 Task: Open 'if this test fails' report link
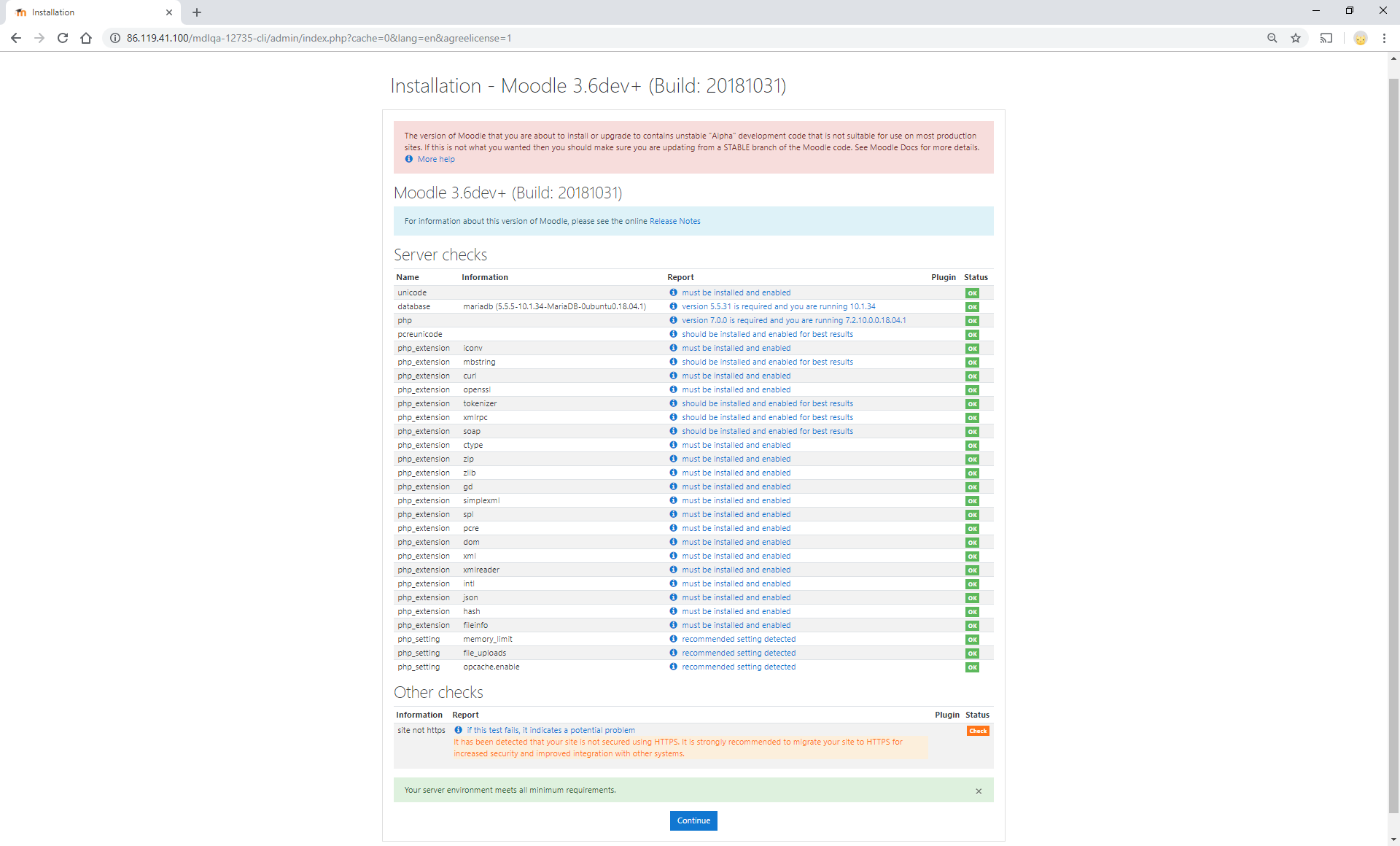(x=551, y=730)
